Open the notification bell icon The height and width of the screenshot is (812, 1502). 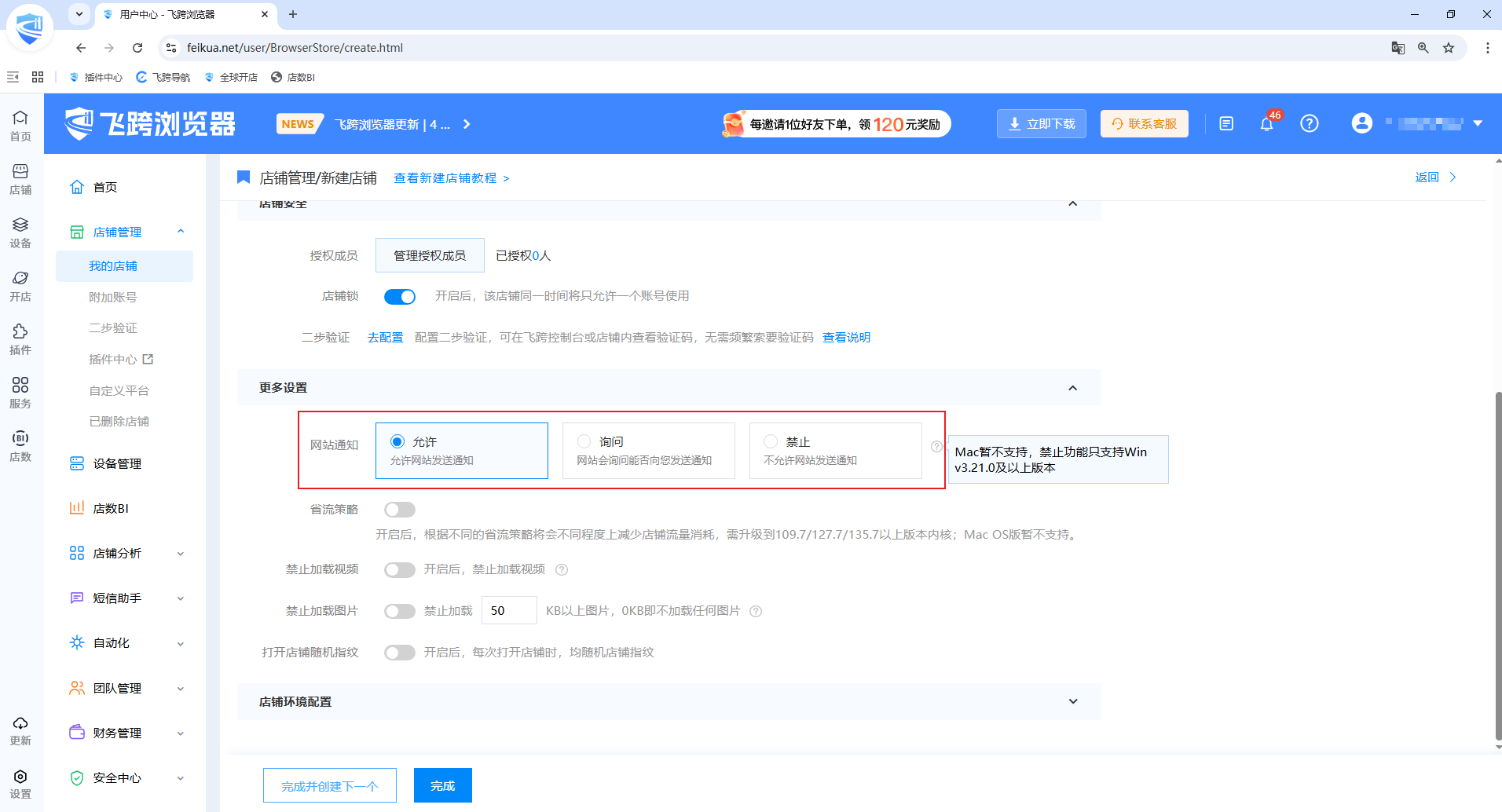tap(1266, 124)
